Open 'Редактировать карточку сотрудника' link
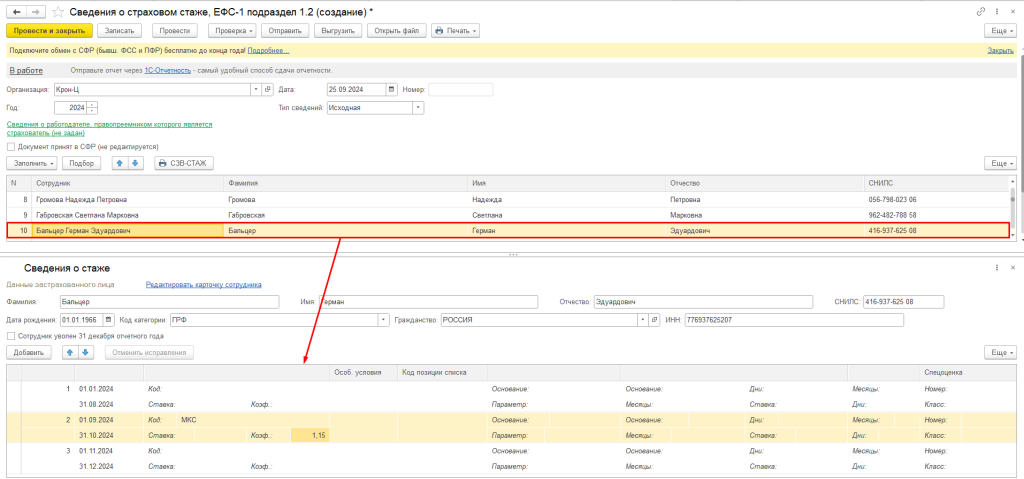The width and height of the screenshot is (1024, 479). pos(203,284)
